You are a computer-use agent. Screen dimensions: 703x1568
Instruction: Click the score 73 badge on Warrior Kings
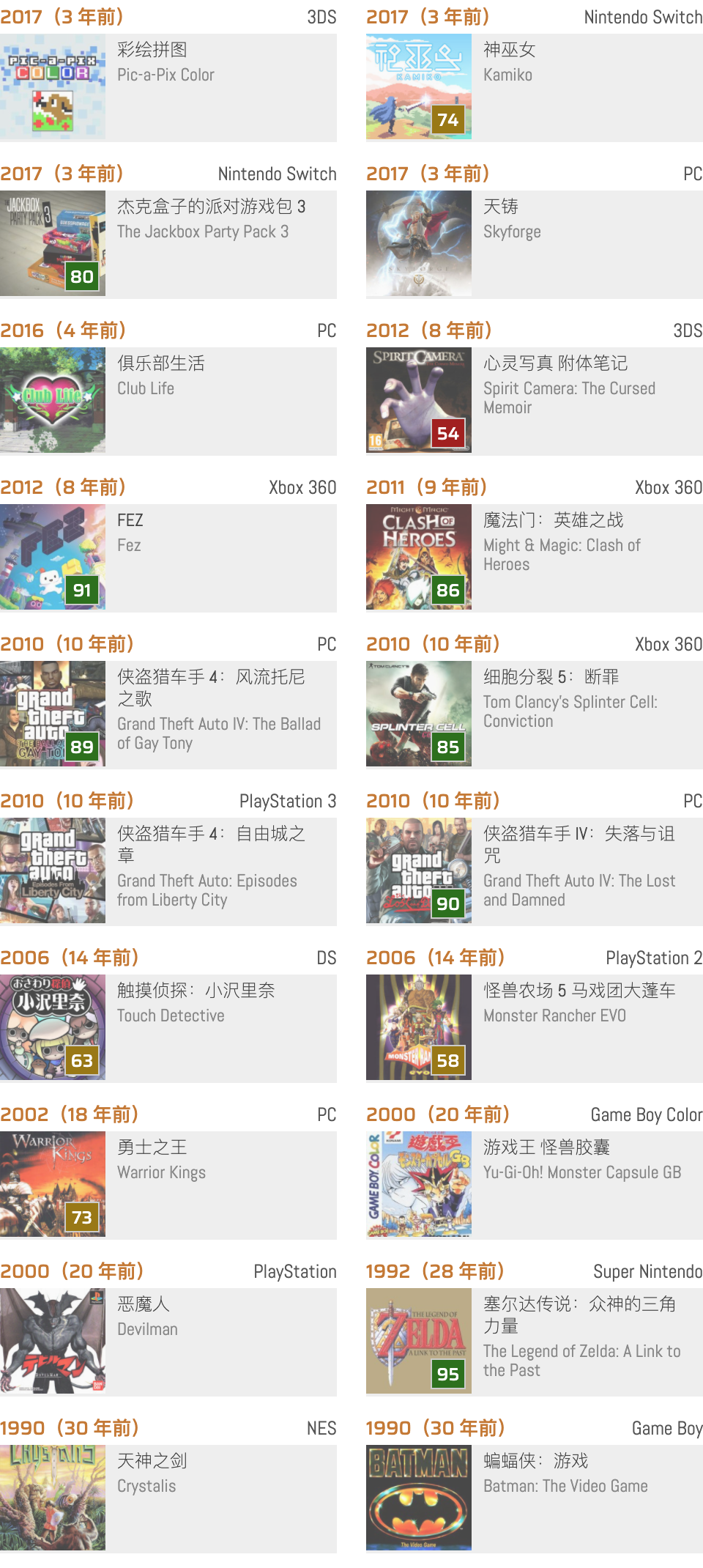point(82,1217)
